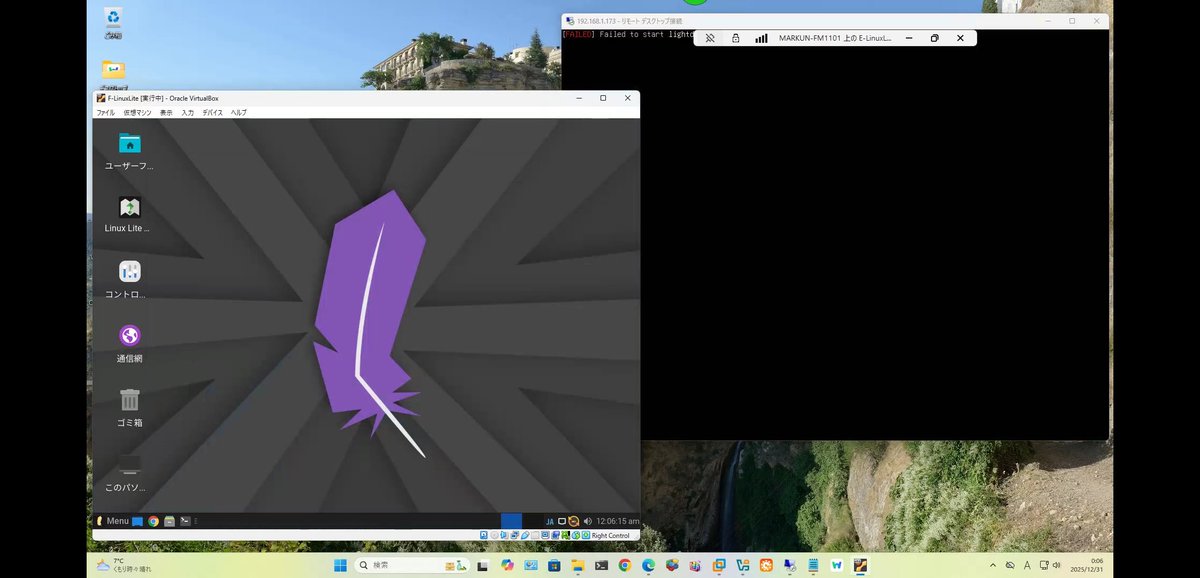Open file manager in Linux Lite panel
Screen dimensions: 1200x578
[170, 521]
